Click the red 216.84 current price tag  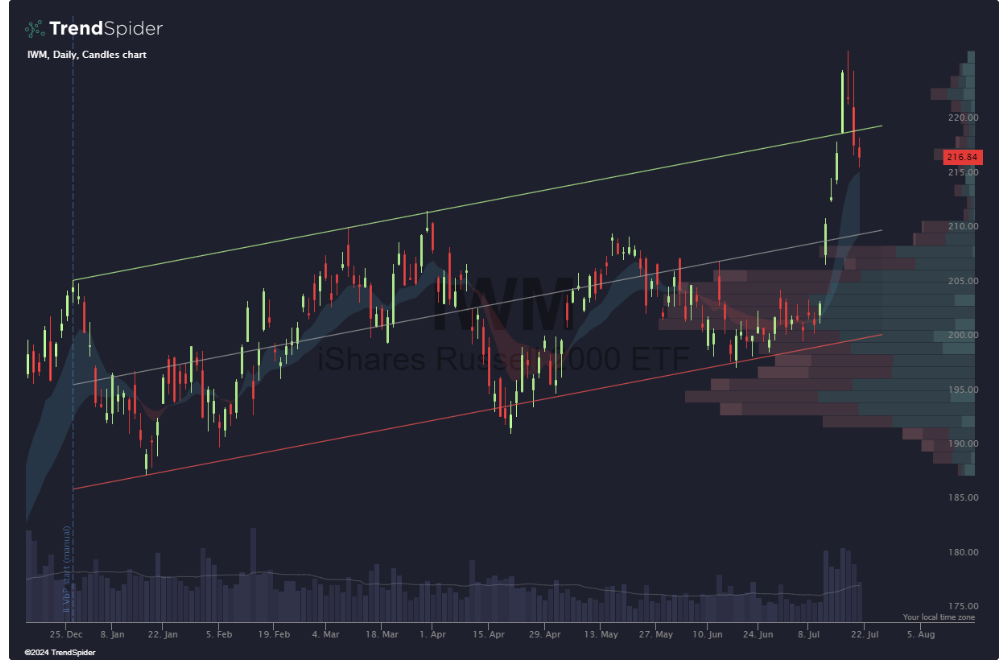coord(962,157)
